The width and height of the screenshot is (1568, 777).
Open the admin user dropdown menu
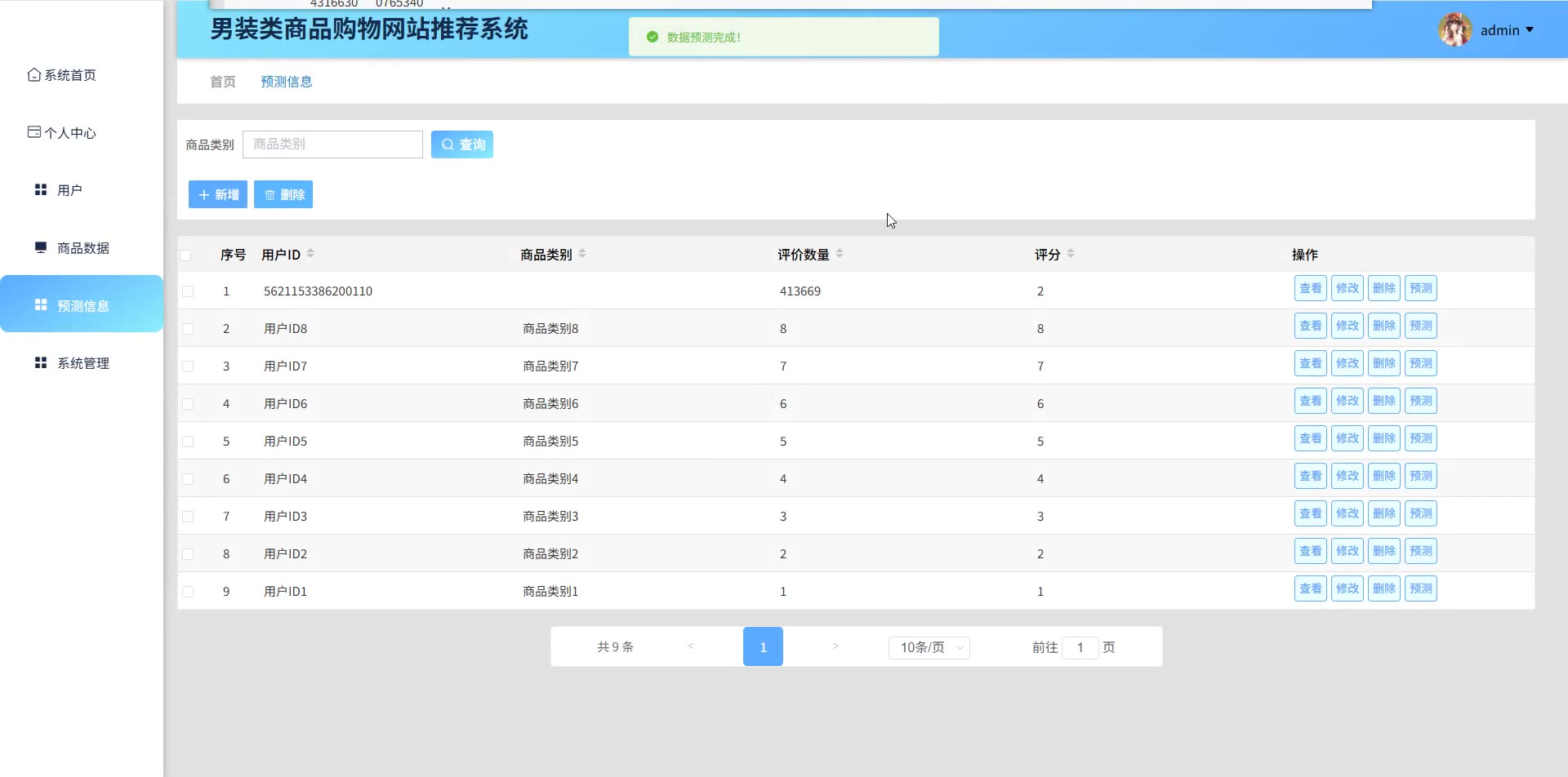(1507, 30)
